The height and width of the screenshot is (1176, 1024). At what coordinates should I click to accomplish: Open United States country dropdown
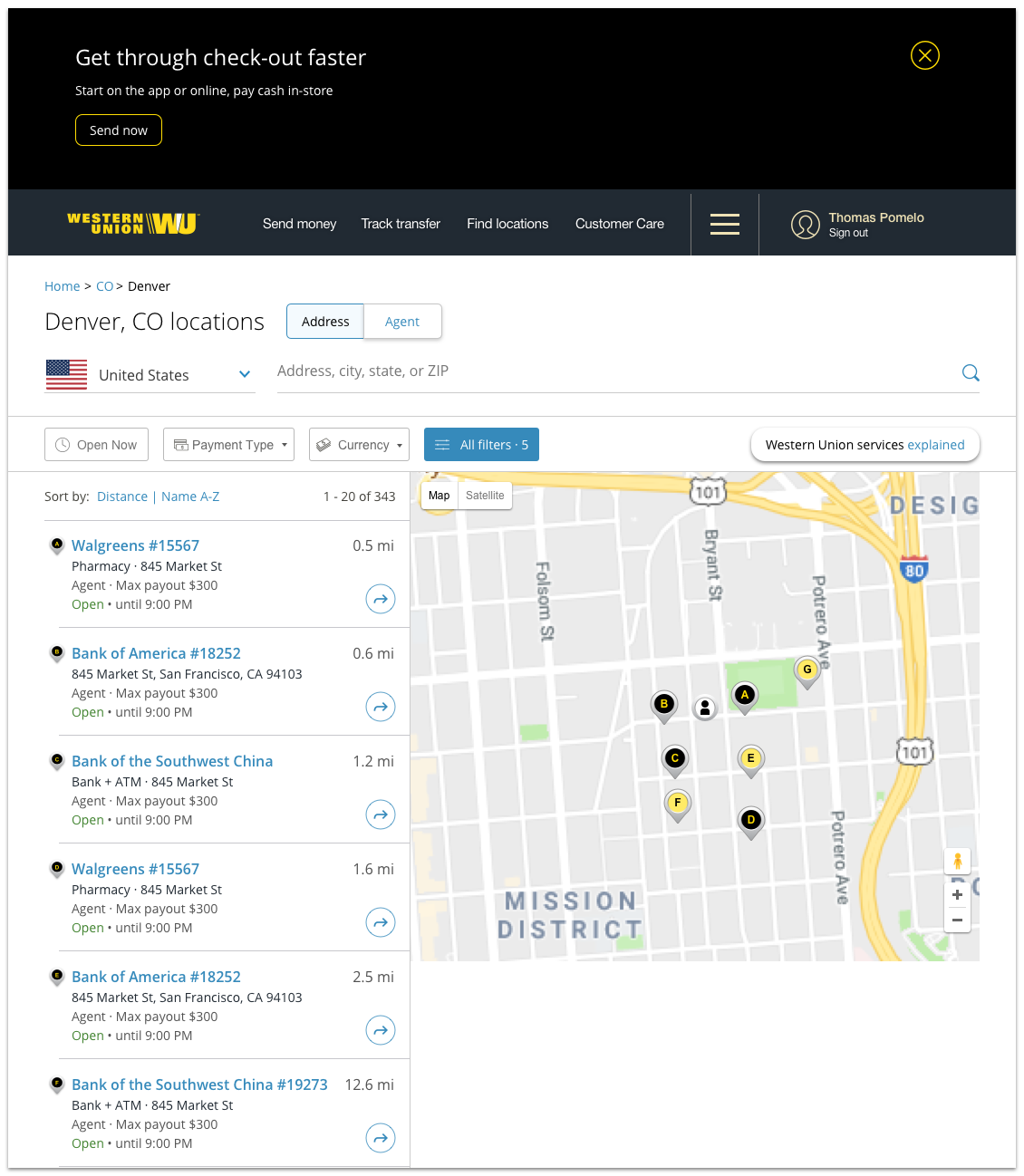pyautogui.click(x=150, y=374)
